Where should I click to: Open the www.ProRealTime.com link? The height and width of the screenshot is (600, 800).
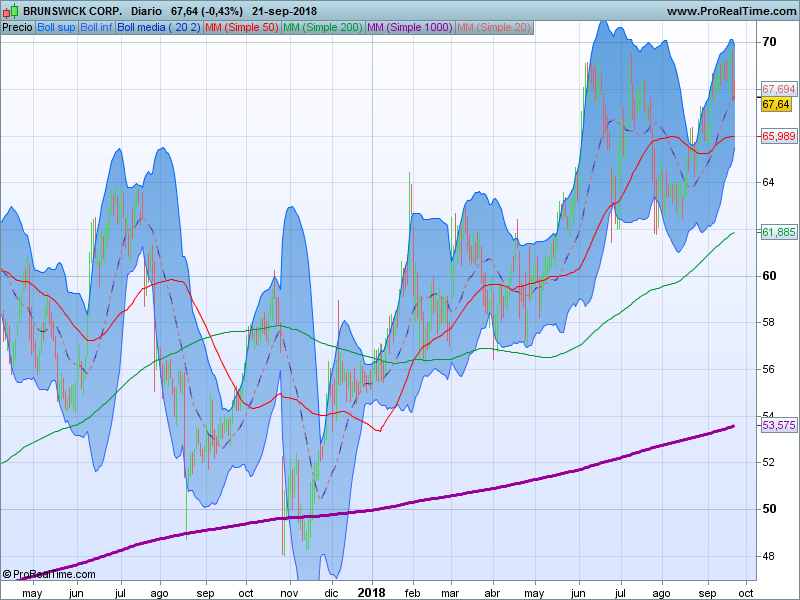pos(731,11)
